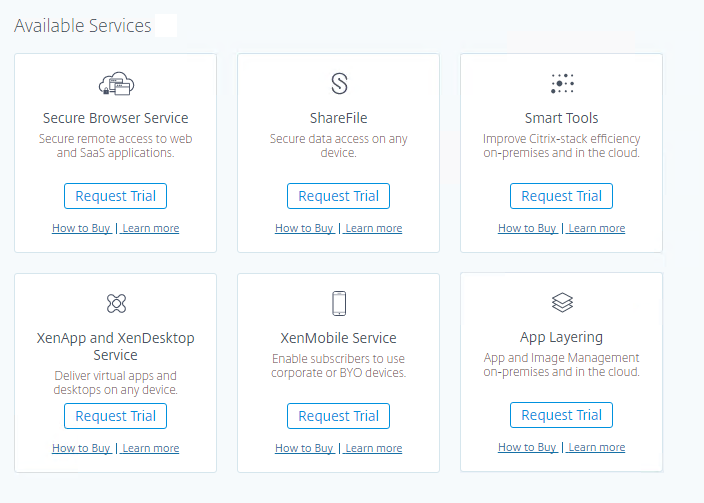Open Learn more under ShareFile

pos(373,228)
